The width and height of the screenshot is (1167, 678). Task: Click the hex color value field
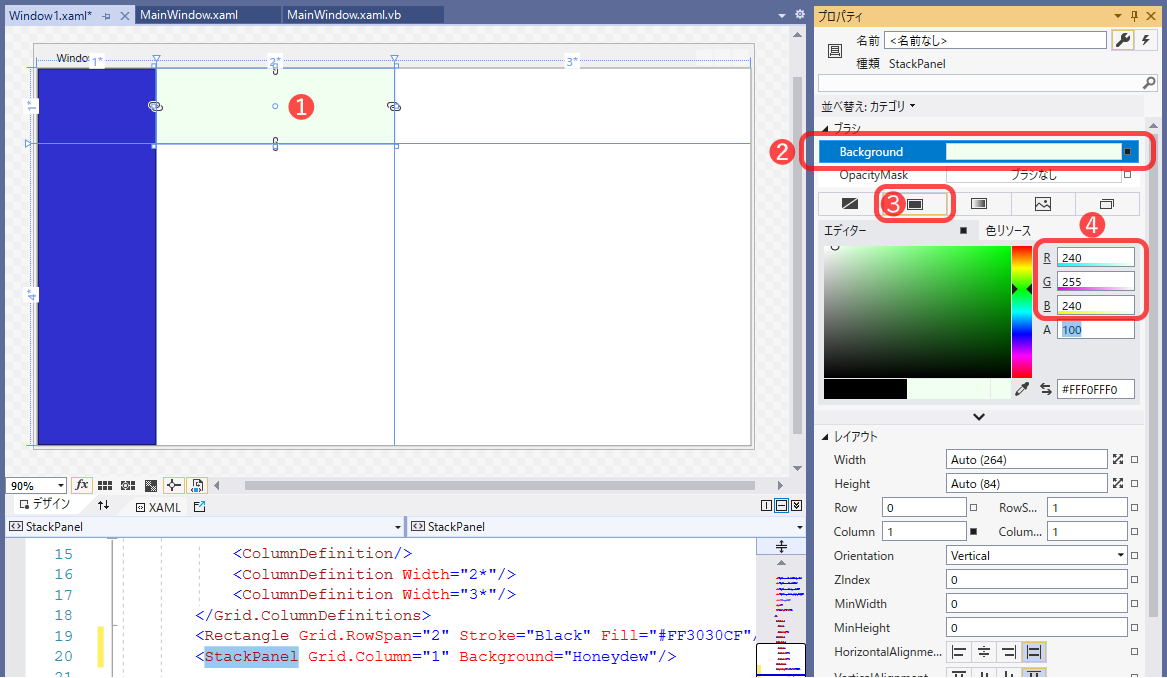pyautogui.click(x=1096, y=389)
